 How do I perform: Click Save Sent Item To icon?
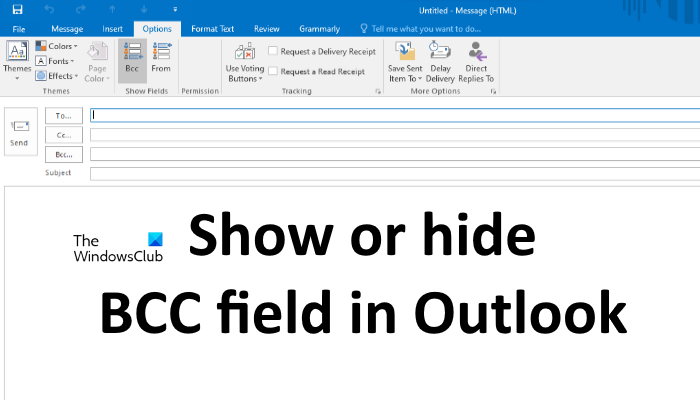(405, 62)
